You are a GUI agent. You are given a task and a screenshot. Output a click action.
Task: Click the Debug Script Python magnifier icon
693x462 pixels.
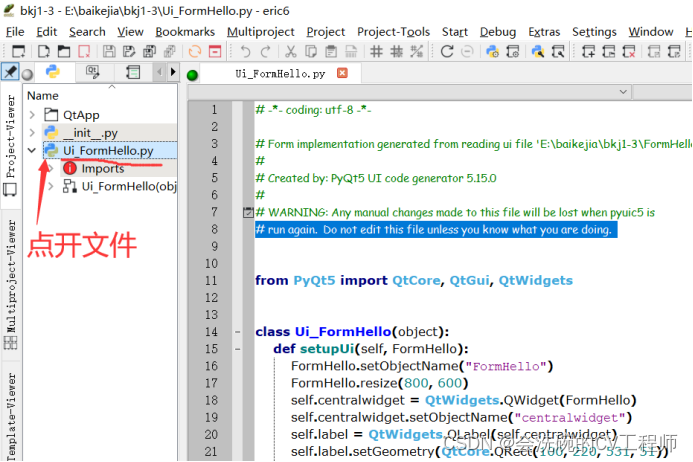coord(537,51)
